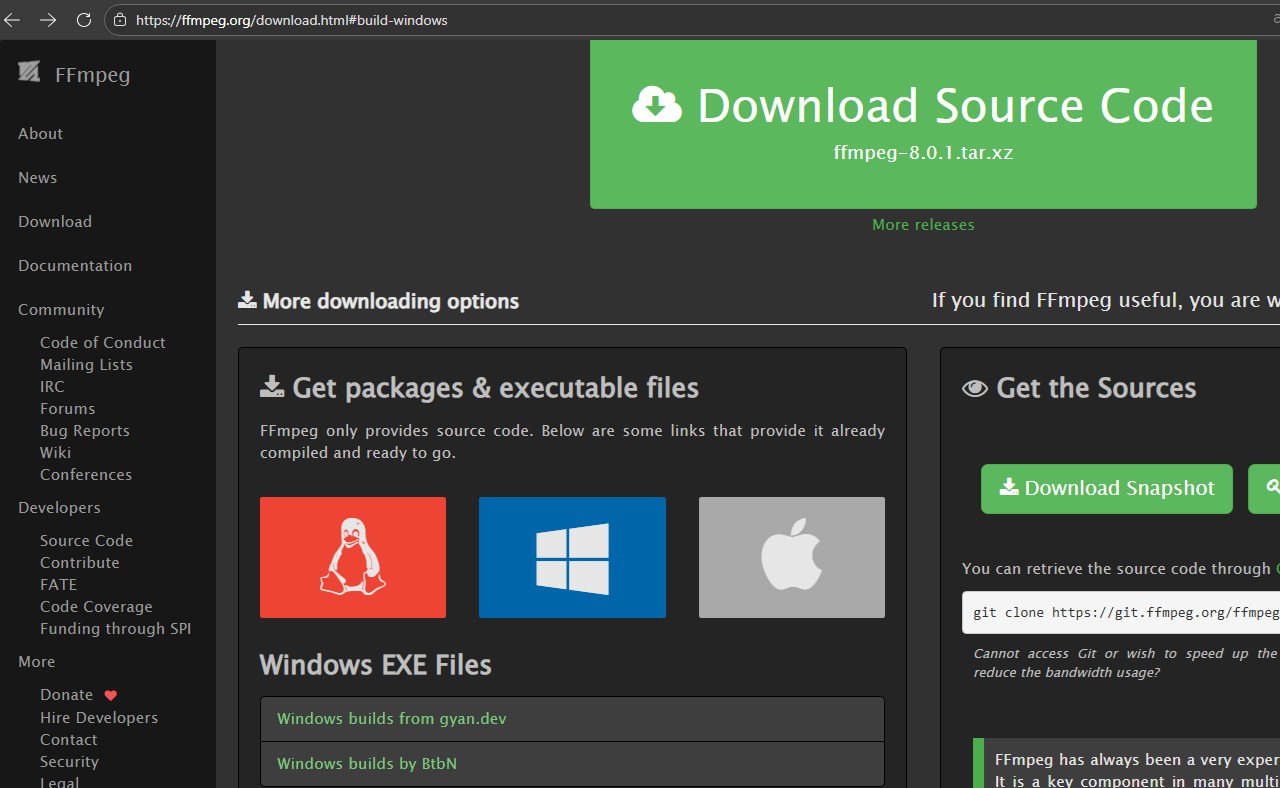Select the Linux penguin tile
The image size is (1280, 788).
[353, 557]
